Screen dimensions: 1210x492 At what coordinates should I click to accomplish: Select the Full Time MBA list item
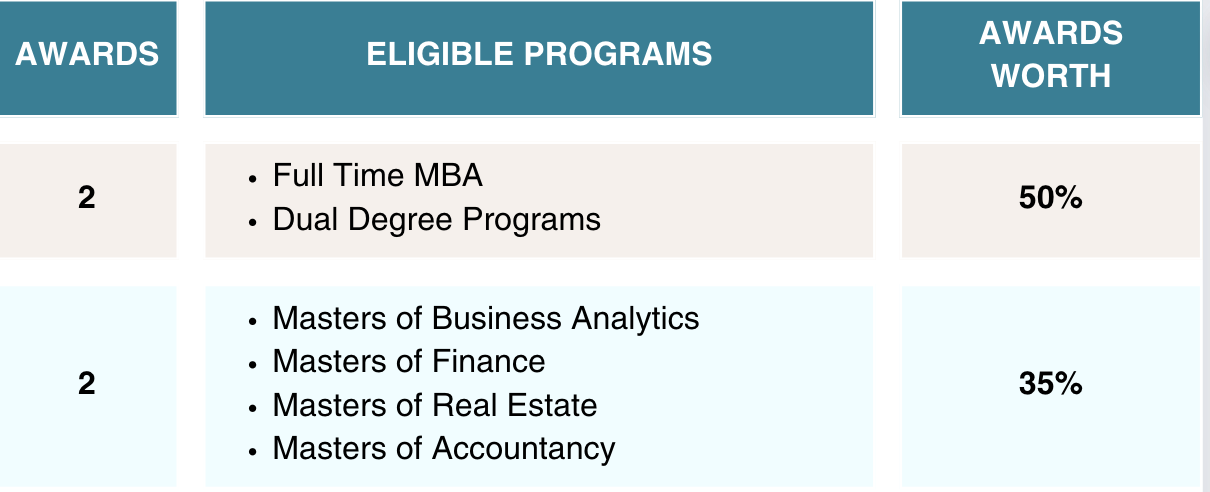[377, 176]
